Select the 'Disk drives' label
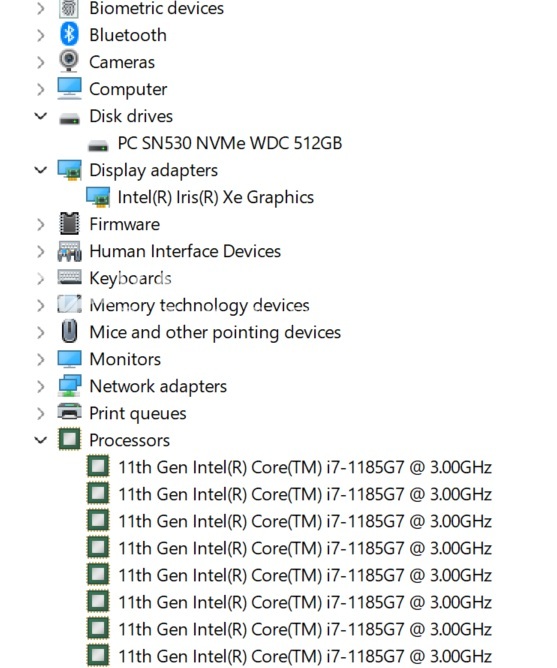Image resolution: width=557 pixels, height=668 pixels. 131,116
